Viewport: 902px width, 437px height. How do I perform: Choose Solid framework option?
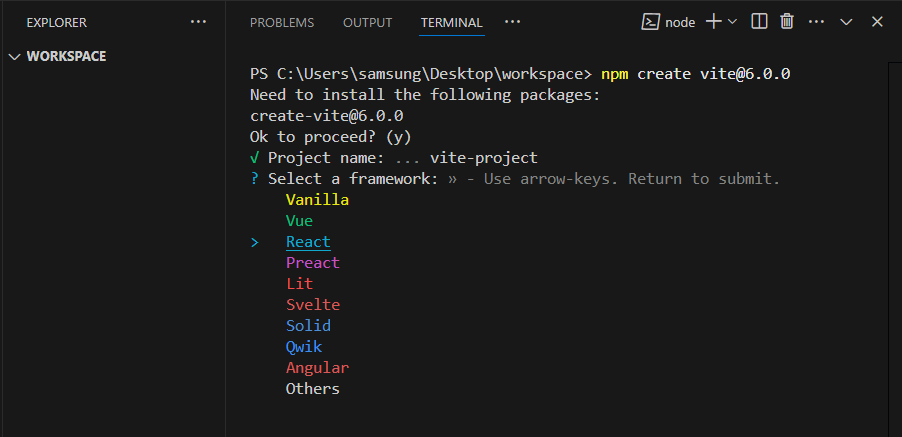pyautogui.click(x=308, y=325)
